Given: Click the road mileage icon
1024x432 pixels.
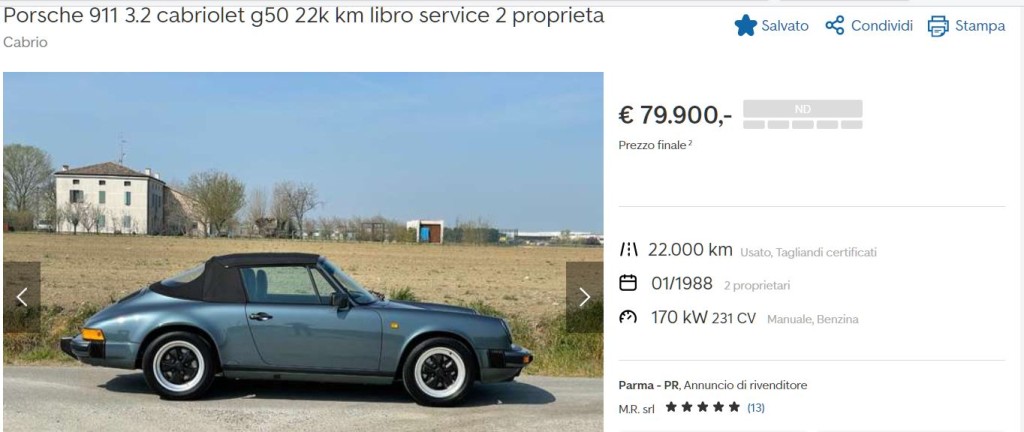Looking at the screenshot, I should coord(628,250).
